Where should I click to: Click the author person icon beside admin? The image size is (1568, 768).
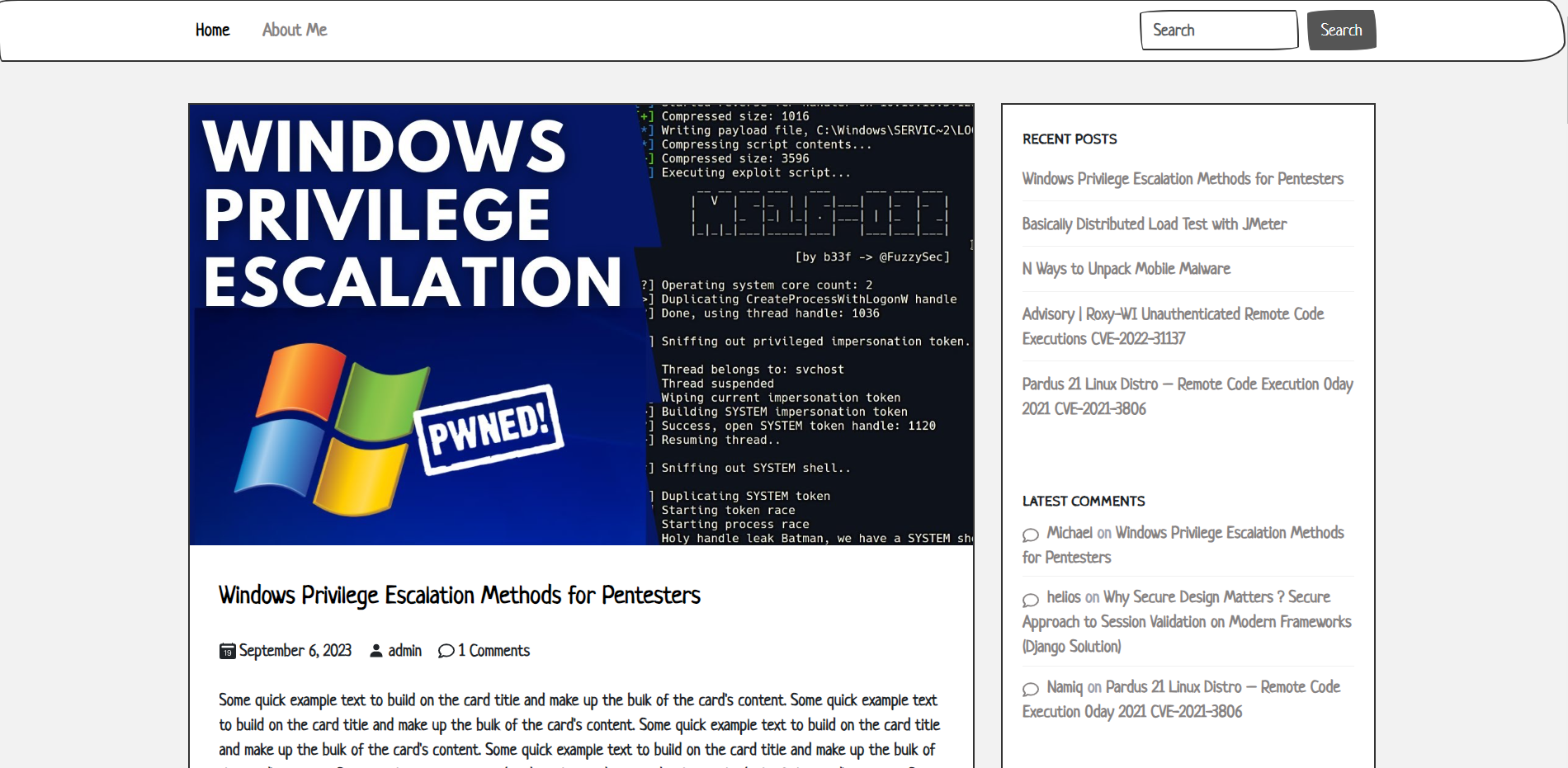pyautogui.click(x=376, y=651)
